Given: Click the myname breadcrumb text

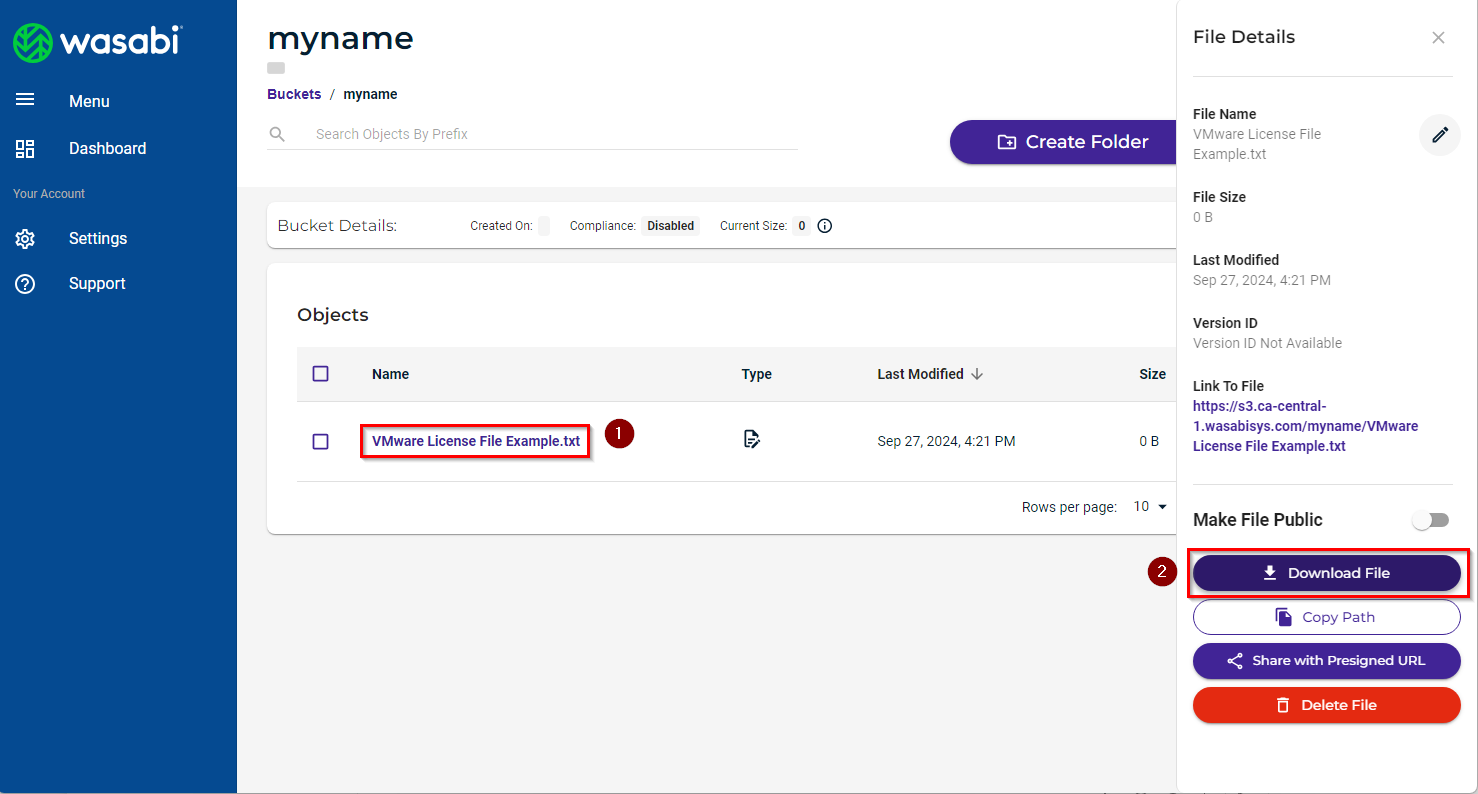Looking at the screenshot, I should [x=370, y=94].
